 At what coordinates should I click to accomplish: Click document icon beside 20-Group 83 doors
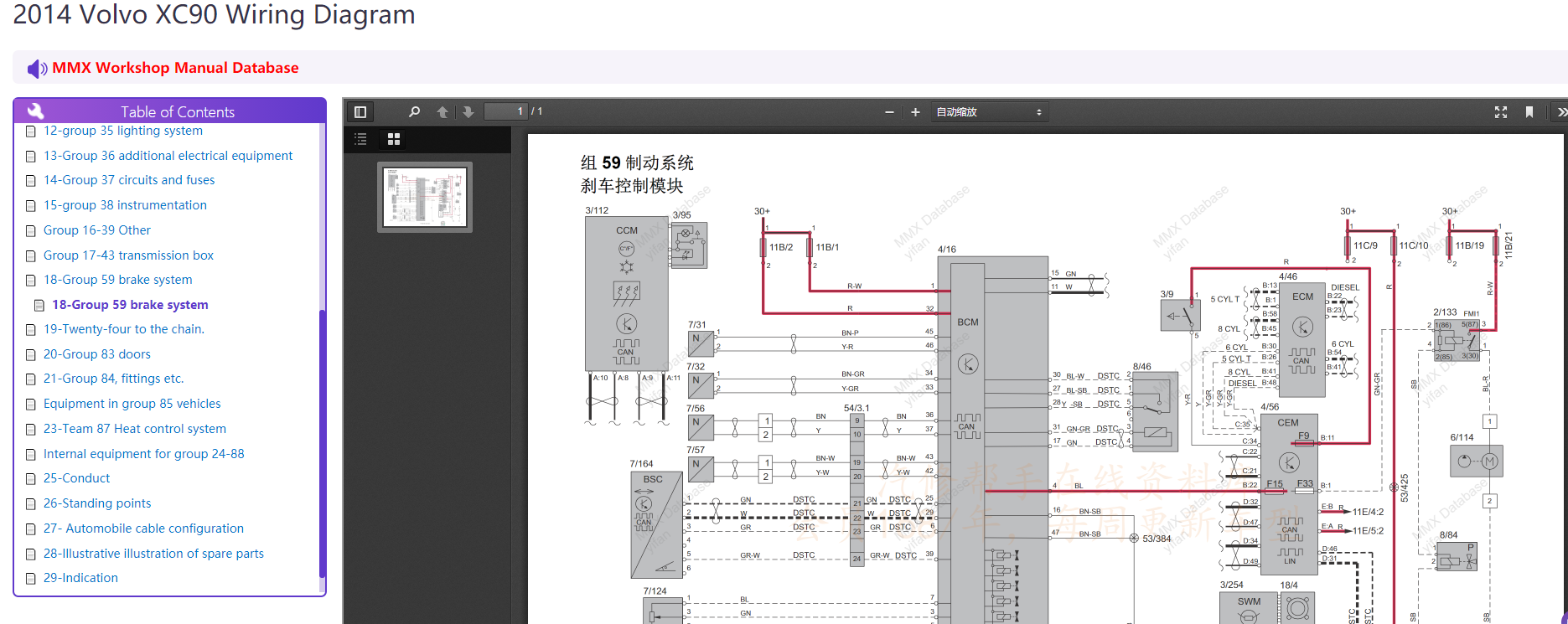(31, 355)
